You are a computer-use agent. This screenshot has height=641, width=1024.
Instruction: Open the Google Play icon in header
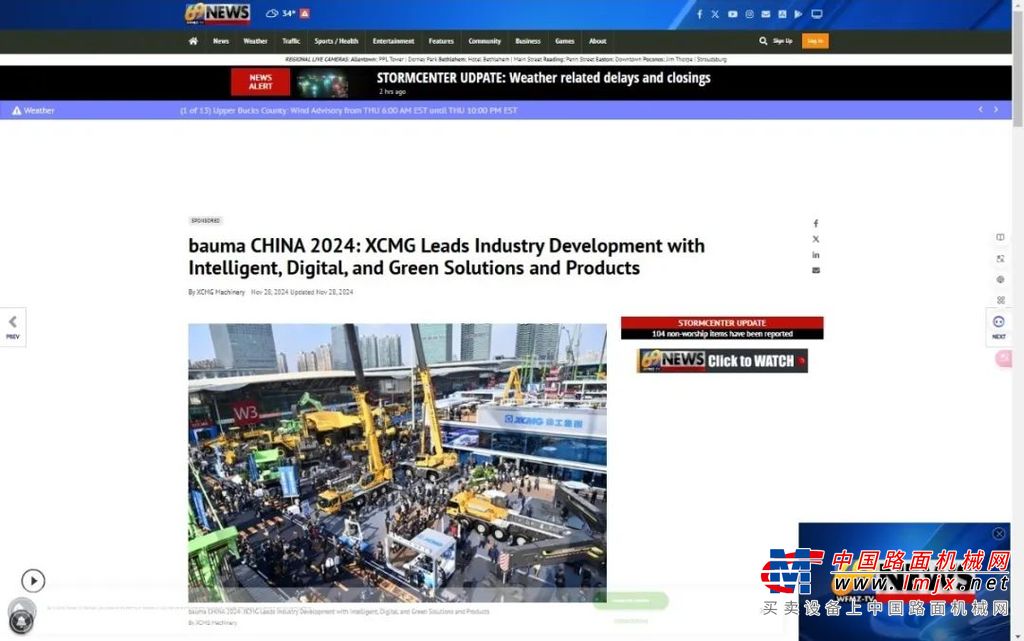(798, 14)
